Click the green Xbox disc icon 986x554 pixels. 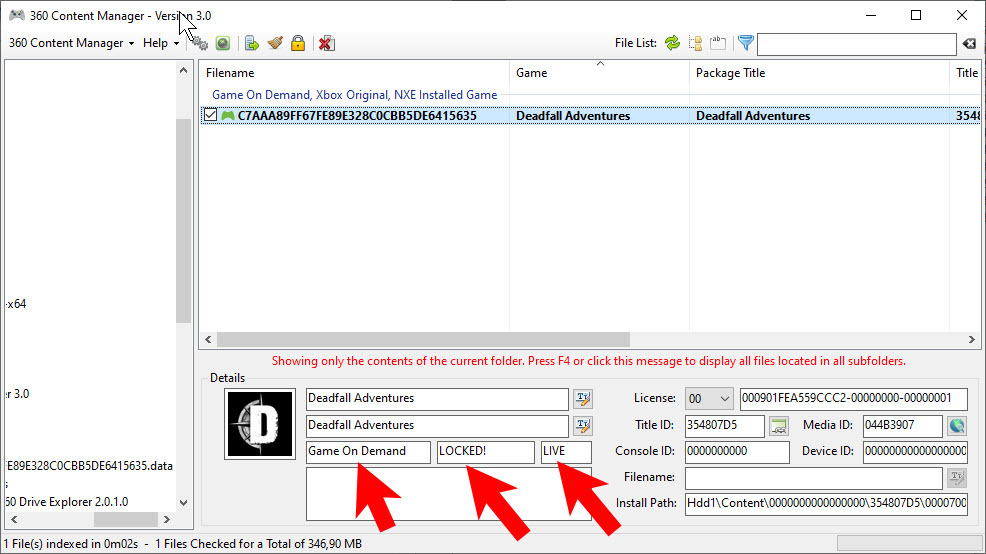223,43
